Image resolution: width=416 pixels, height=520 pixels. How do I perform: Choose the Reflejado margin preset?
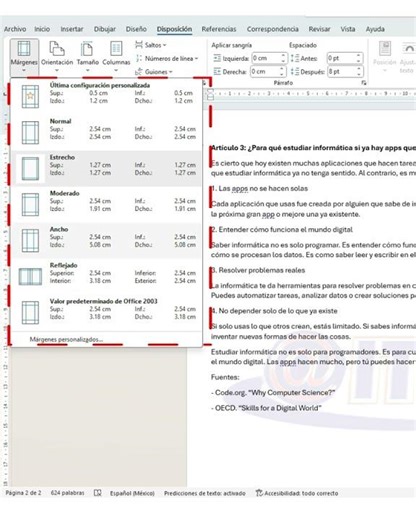[107, 276]
